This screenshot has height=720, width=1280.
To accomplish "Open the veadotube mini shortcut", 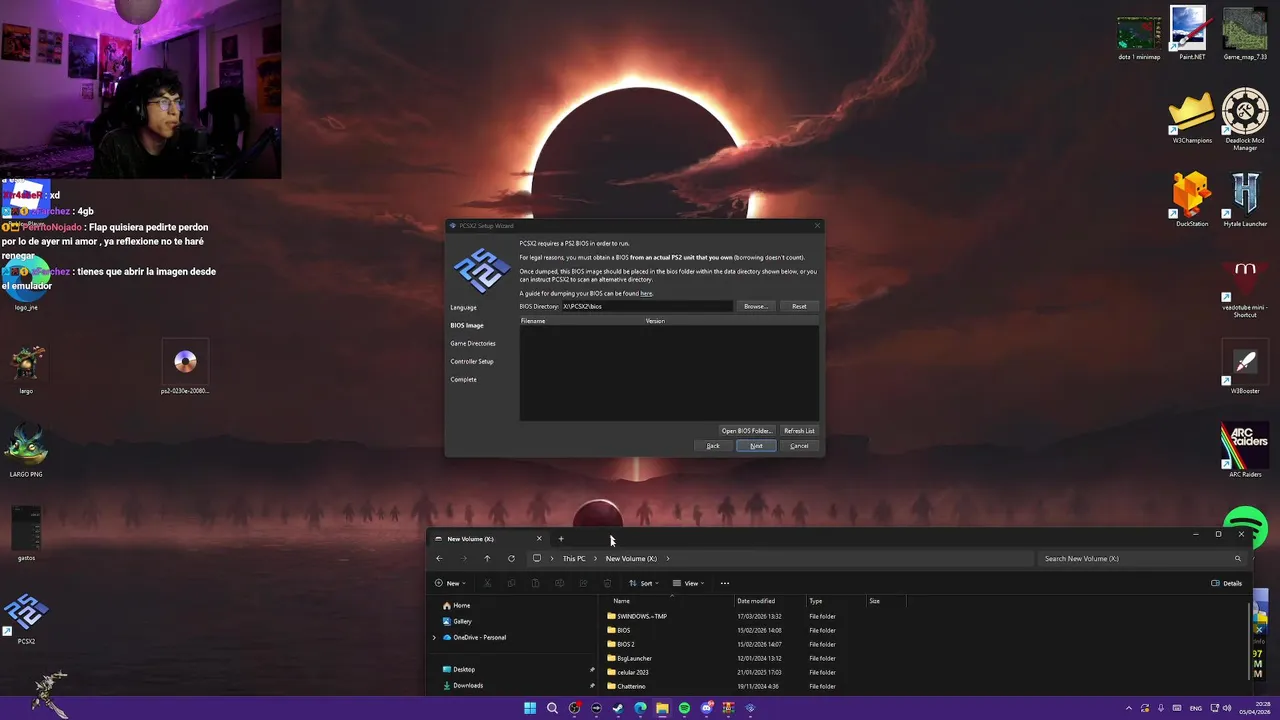I will click(x=1245, y=289).
